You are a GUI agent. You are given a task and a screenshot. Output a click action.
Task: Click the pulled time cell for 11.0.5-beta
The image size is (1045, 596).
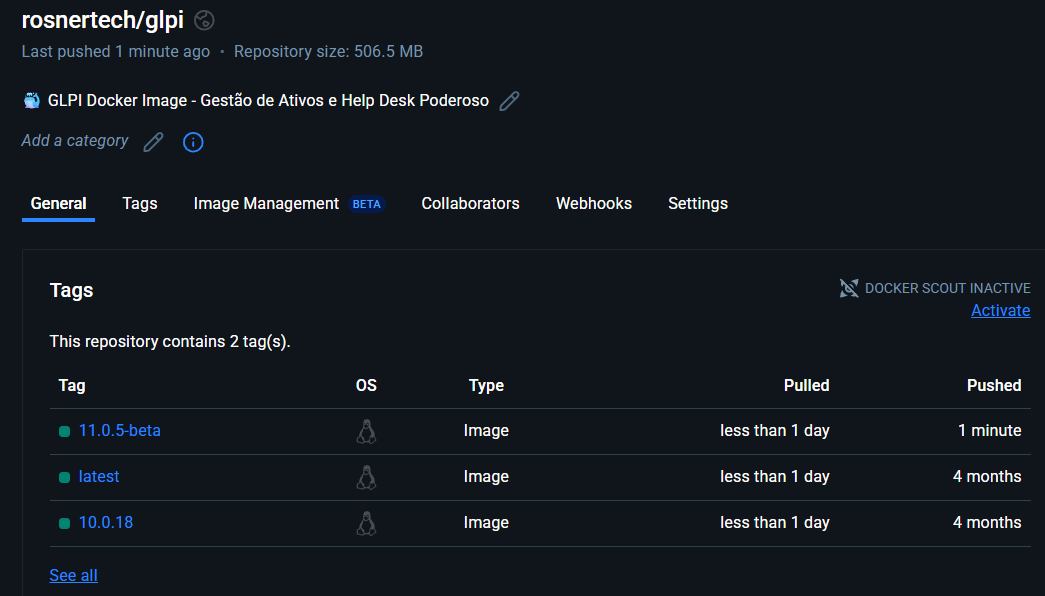coord(775,431)
